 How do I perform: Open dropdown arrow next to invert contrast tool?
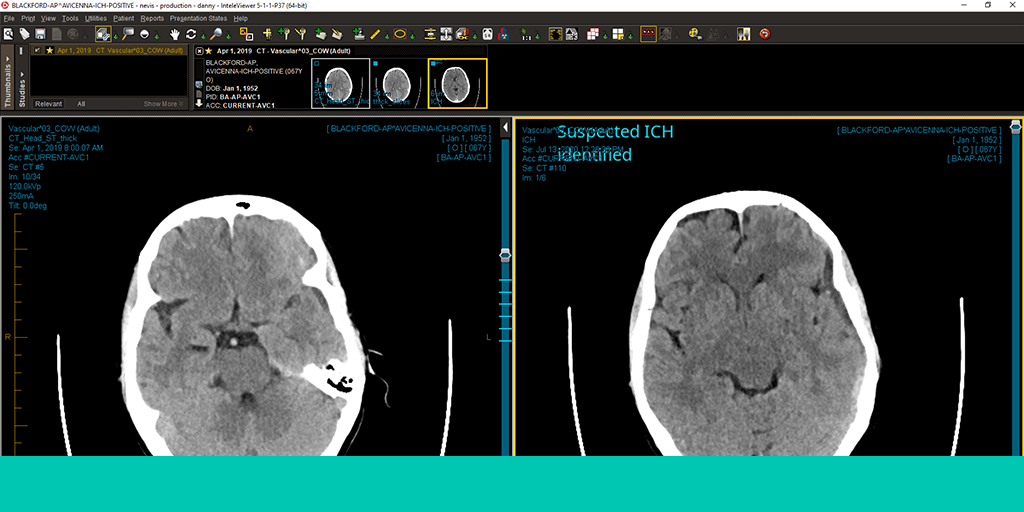point(157,37)
